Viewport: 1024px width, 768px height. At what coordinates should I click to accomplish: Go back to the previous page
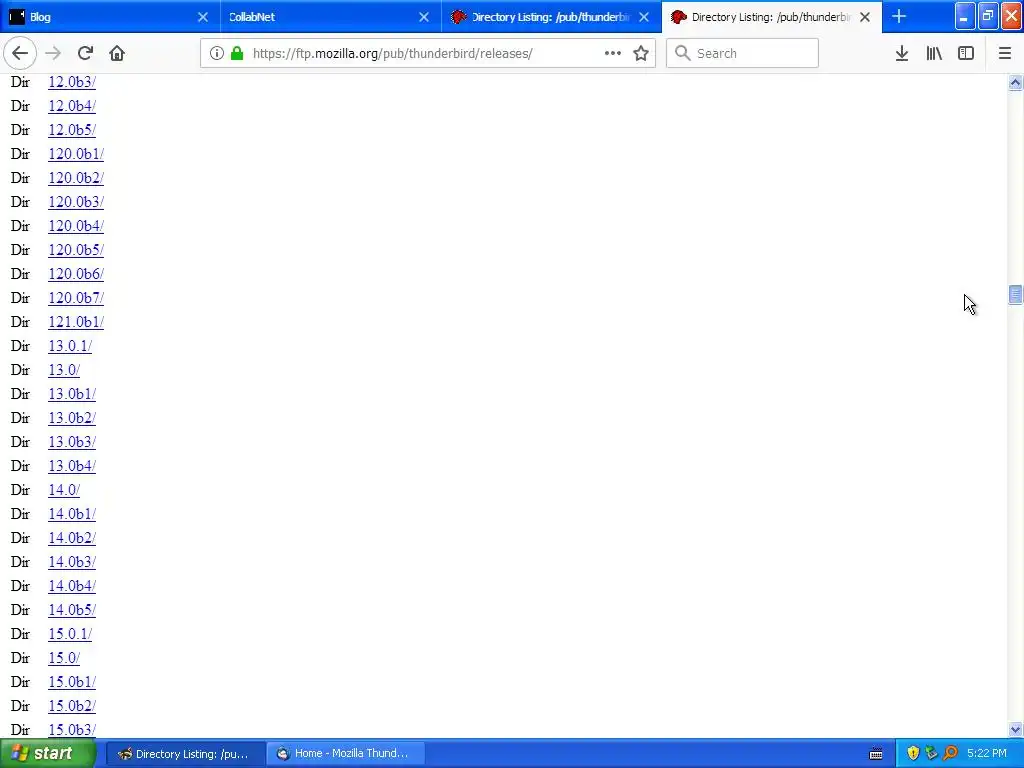[20, 54]
